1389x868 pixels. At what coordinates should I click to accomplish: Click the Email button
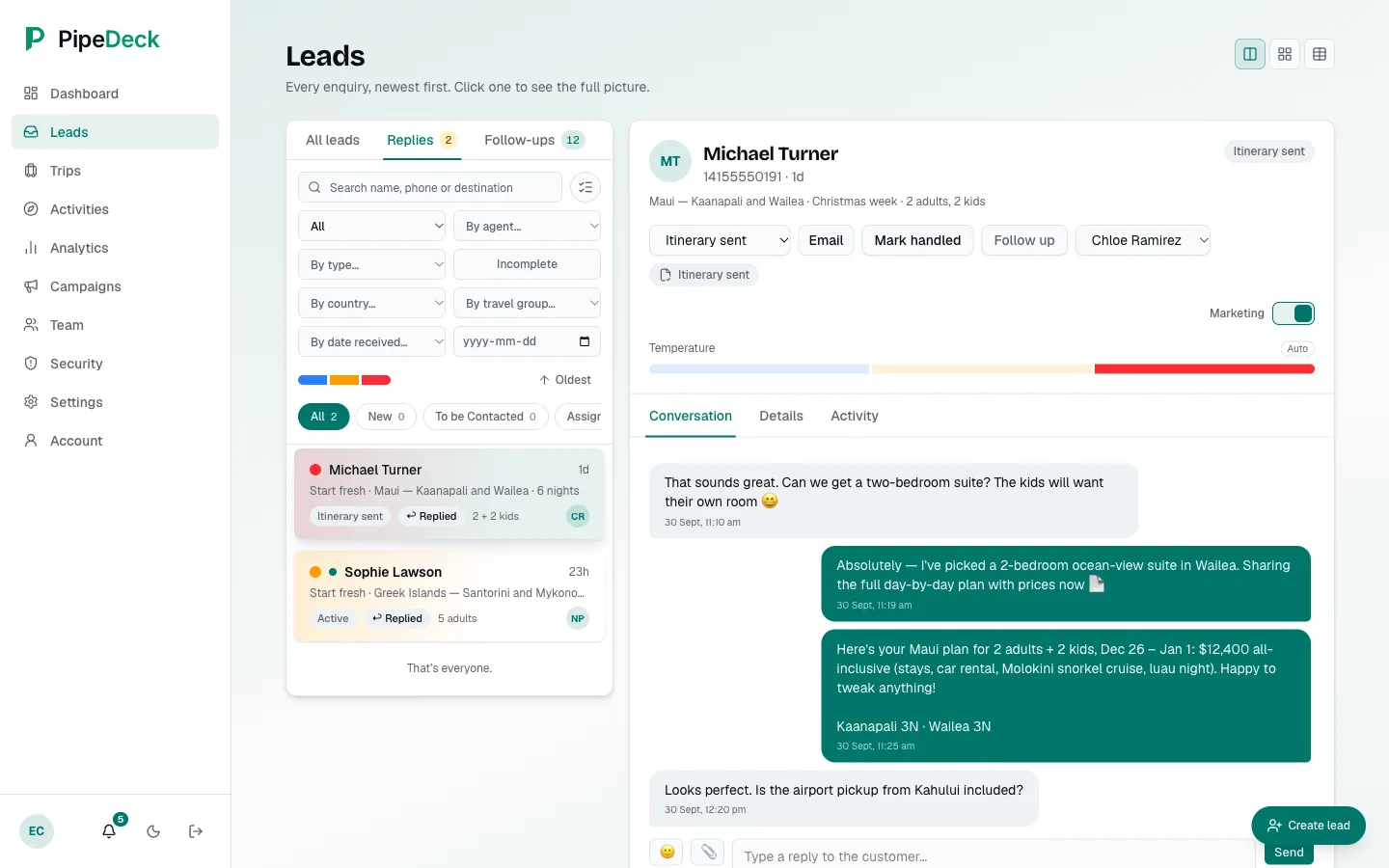[x=826, y=240]
